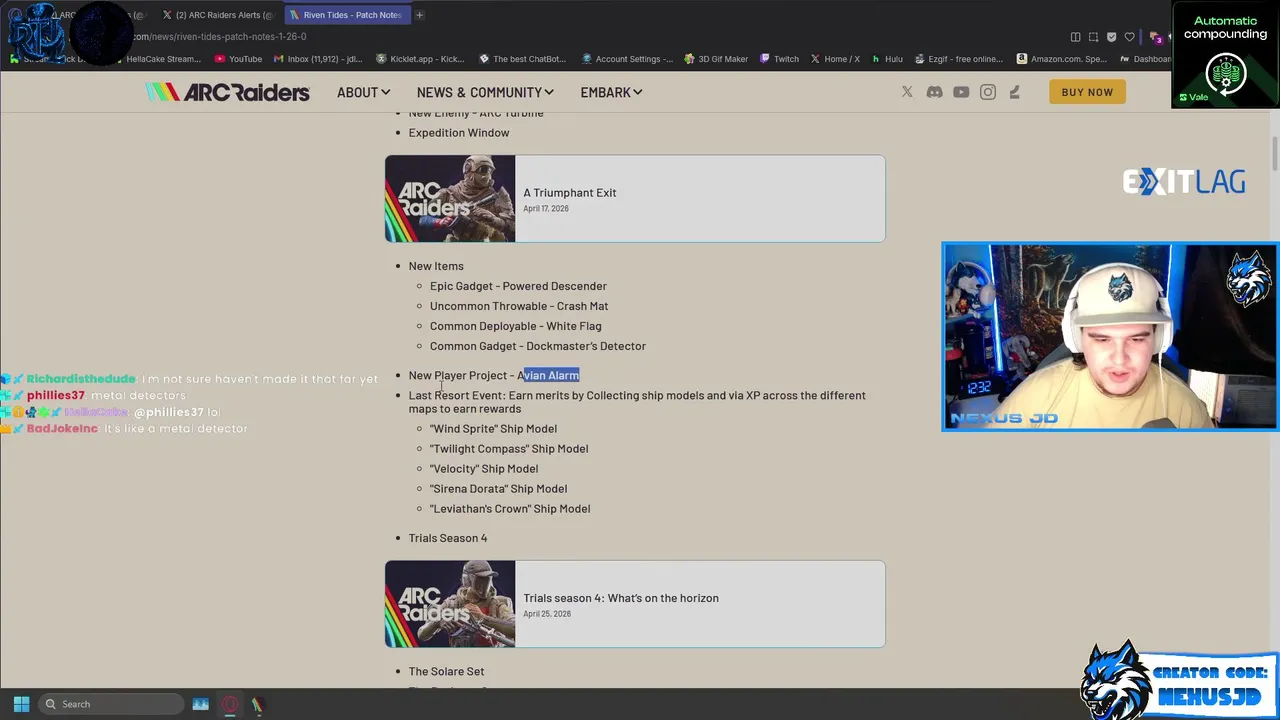
Task: Click 'Expedition Window' bullet text
Action: 459,133
